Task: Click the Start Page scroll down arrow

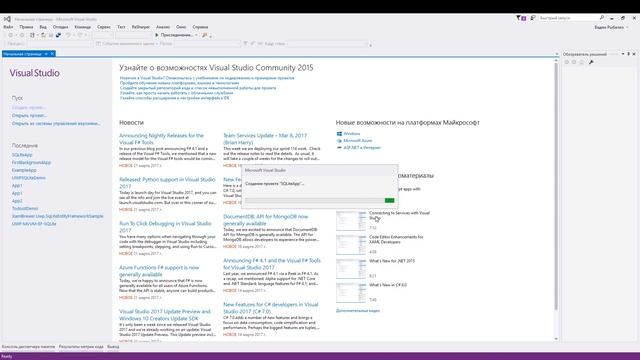Action: point(556,339)
